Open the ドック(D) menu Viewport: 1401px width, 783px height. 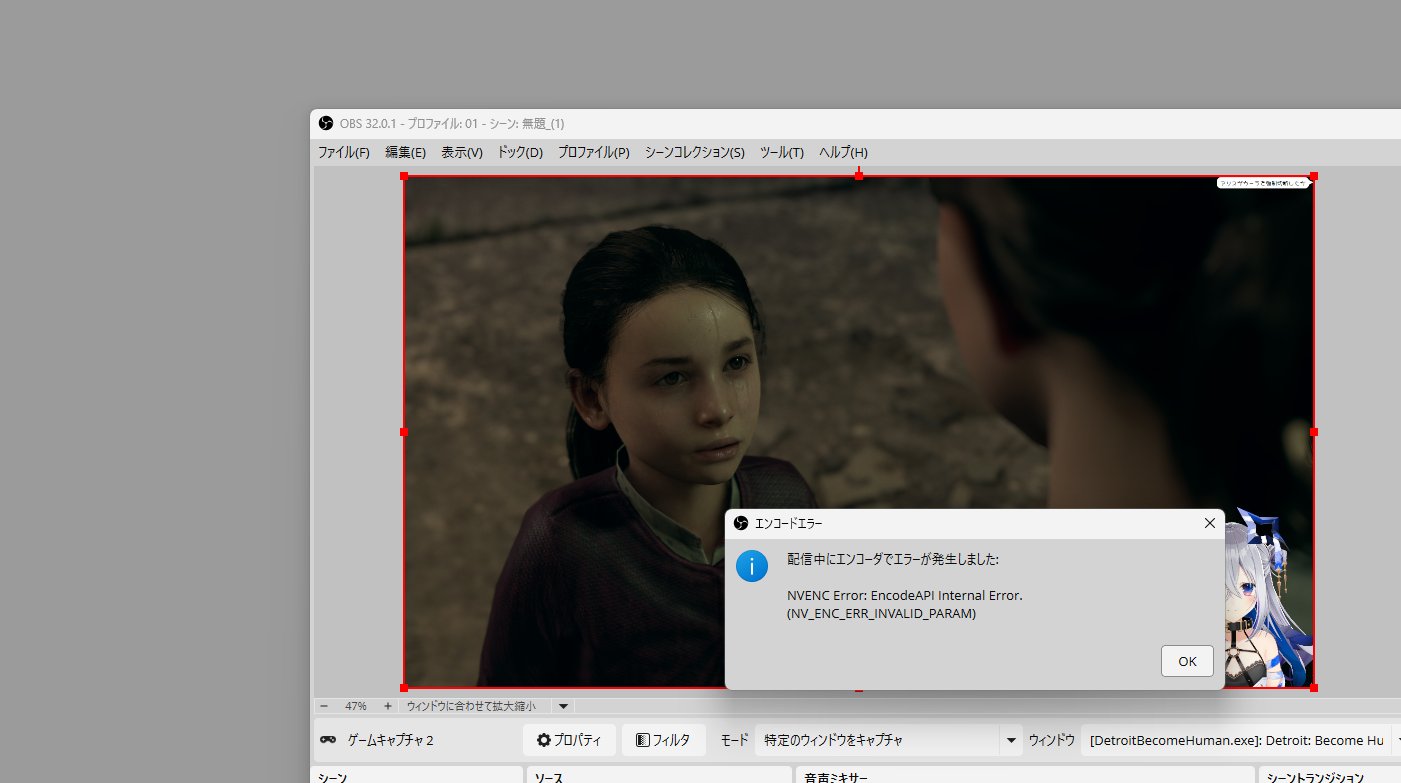click(519, 152)
